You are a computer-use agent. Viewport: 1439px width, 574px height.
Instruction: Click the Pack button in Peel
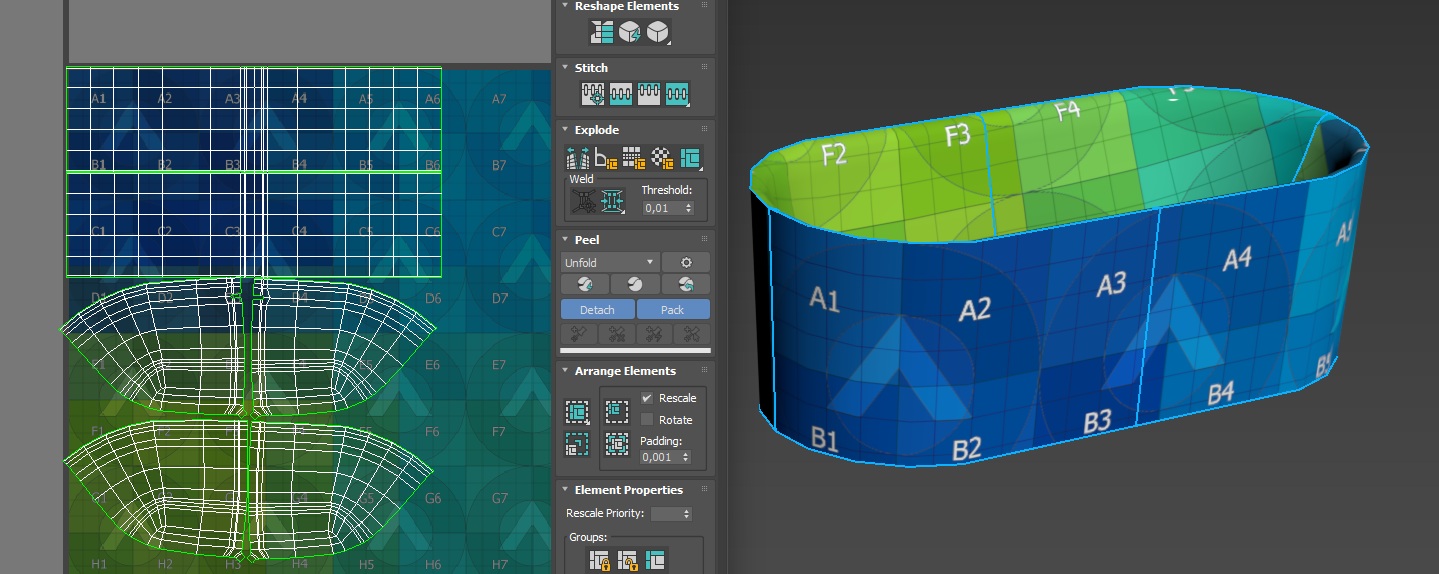point(673,310)
